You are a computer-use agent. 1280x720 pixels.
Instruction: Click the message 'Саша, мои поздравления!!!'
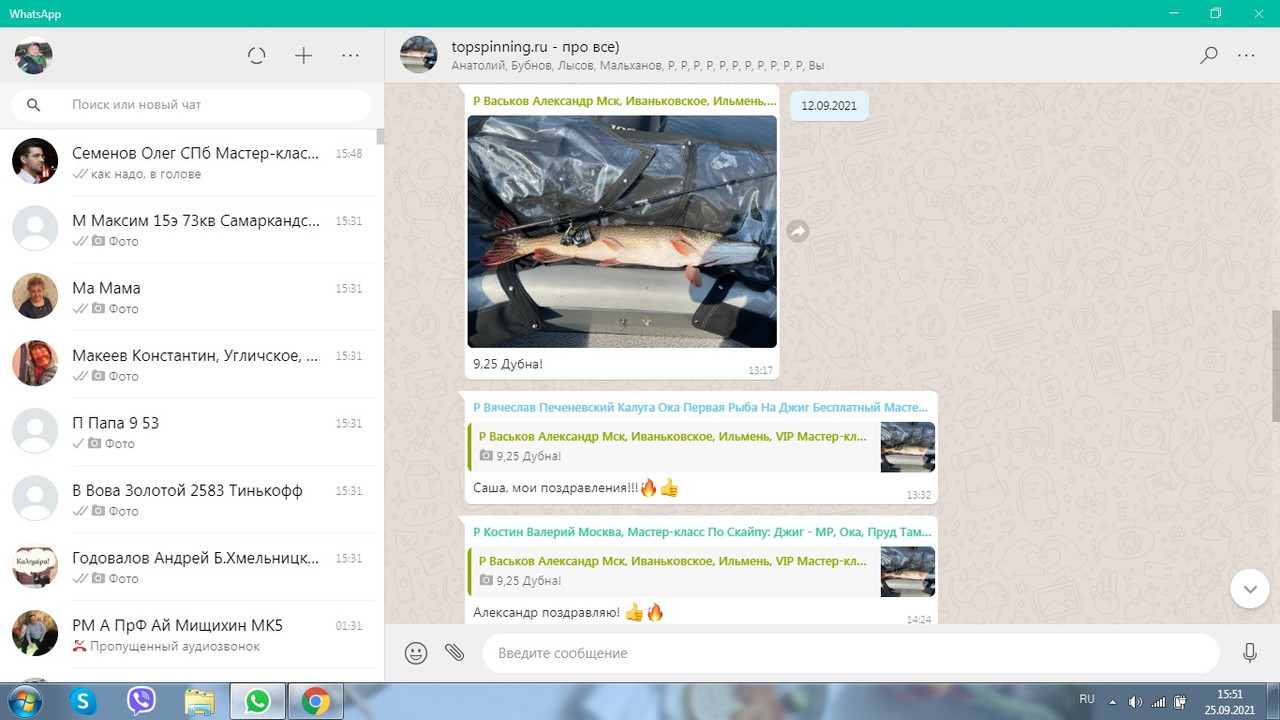[x=576, y=488]
